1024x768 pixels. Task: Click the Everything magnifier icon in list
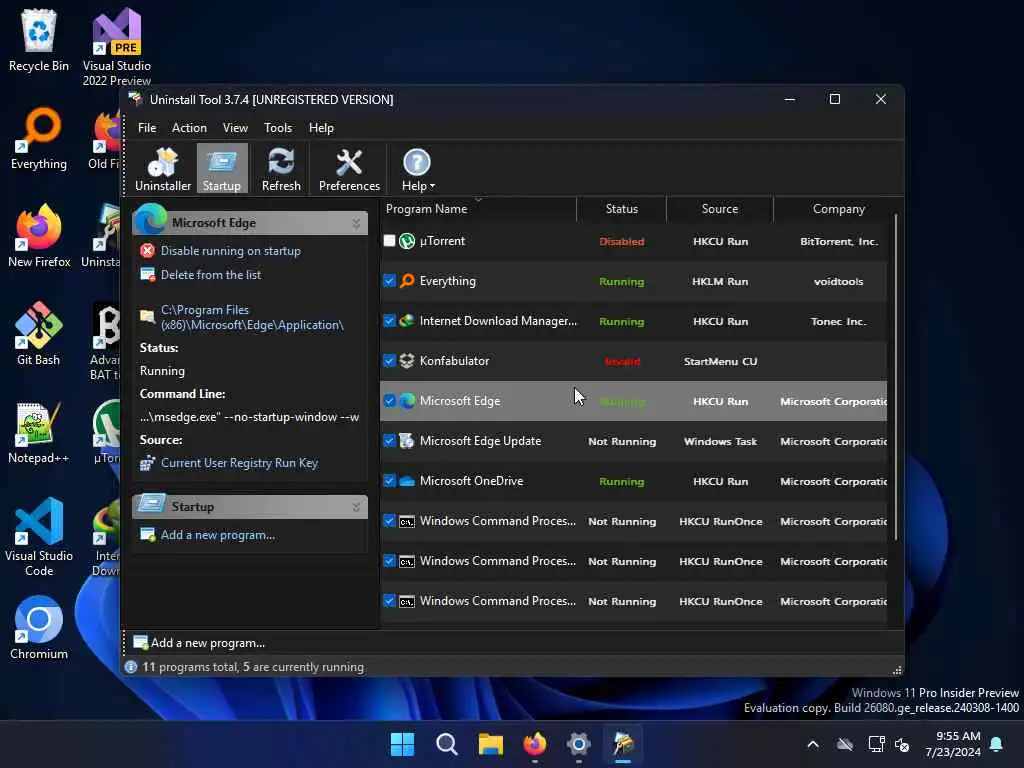click(x=407, y=281)
